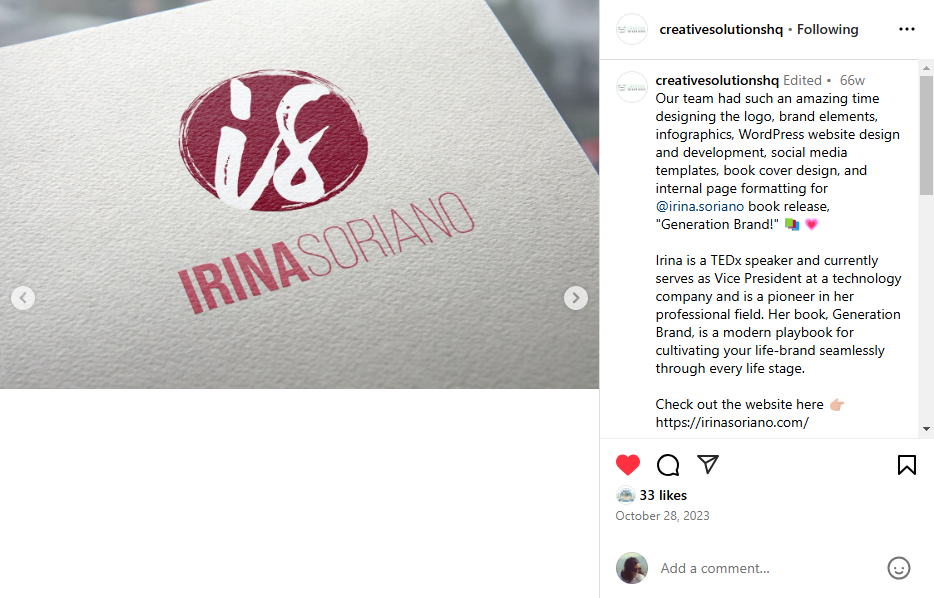Click the Irina Soriano logo image
The image size is (934, 598).
pyautogui.click(x=299, y=194)
